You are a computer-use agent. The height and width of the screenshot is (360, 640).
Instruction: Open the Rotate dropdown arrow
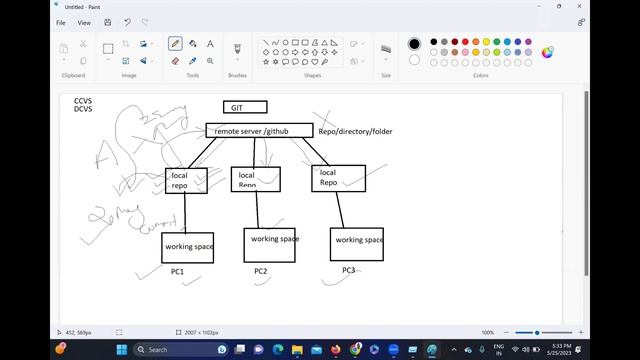pyautogui.click(x=152, y=44)
